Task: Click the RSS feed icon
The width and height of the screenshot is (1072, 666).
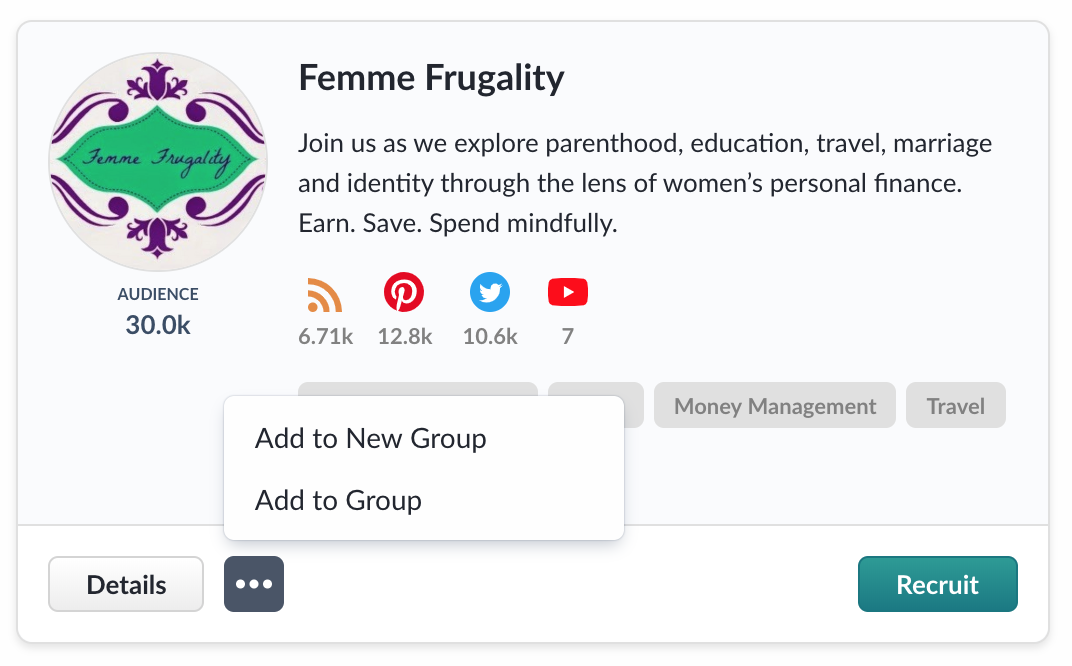Action: tap(325, 295)
